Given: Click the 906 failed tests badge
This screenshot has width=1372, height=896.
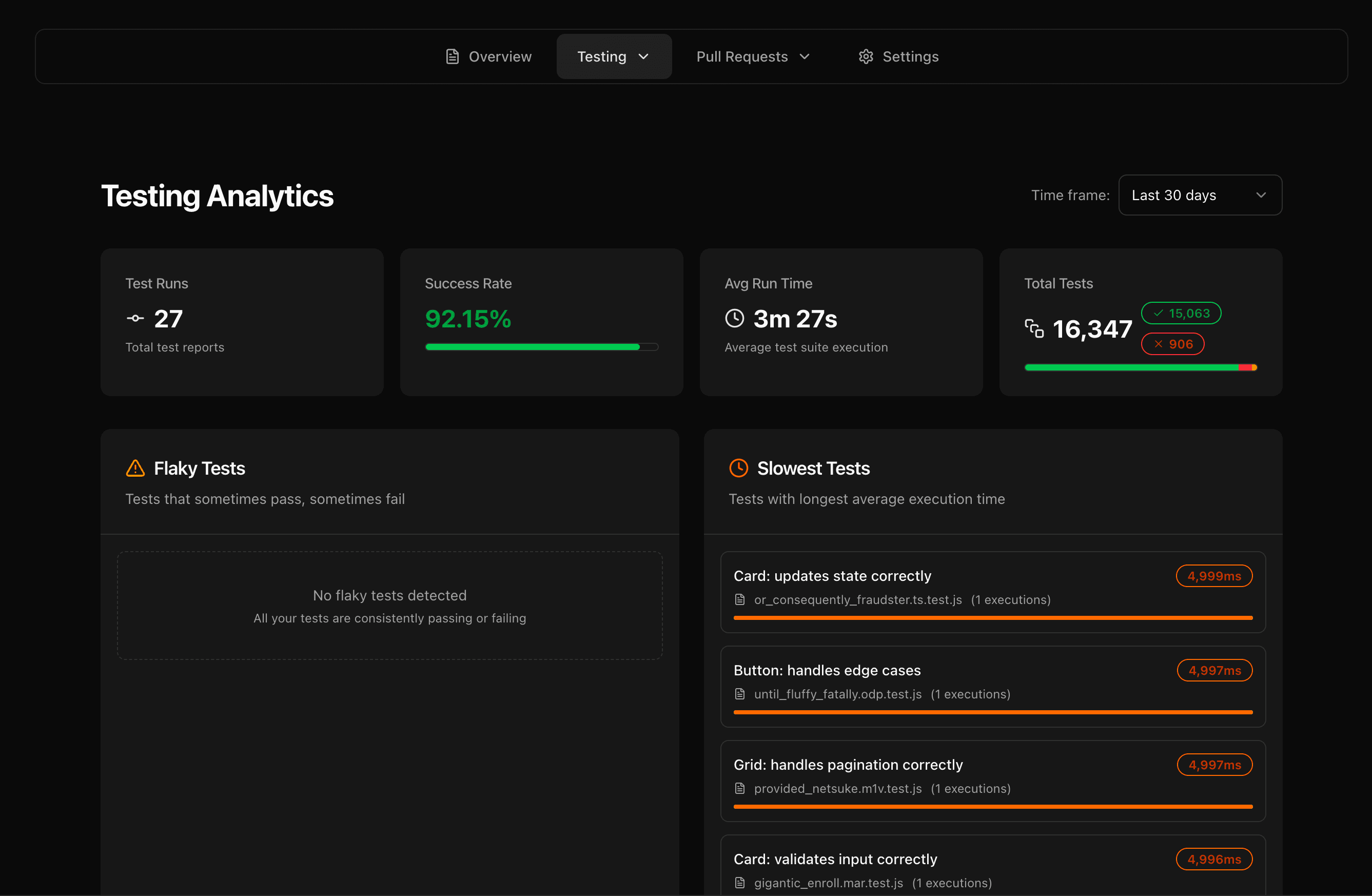Looking at the screenshot, I should (1172, 344).
